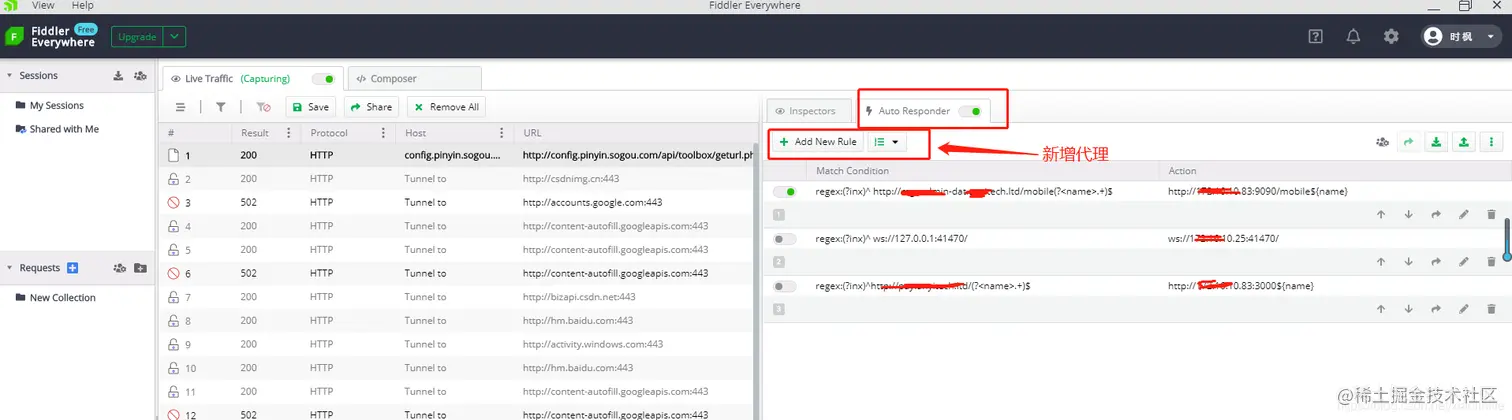The height and width of the screenshot is (420, 1512).
Task: Edit rule 3 with pencil icon
Action: click(x=1464, y=309)
